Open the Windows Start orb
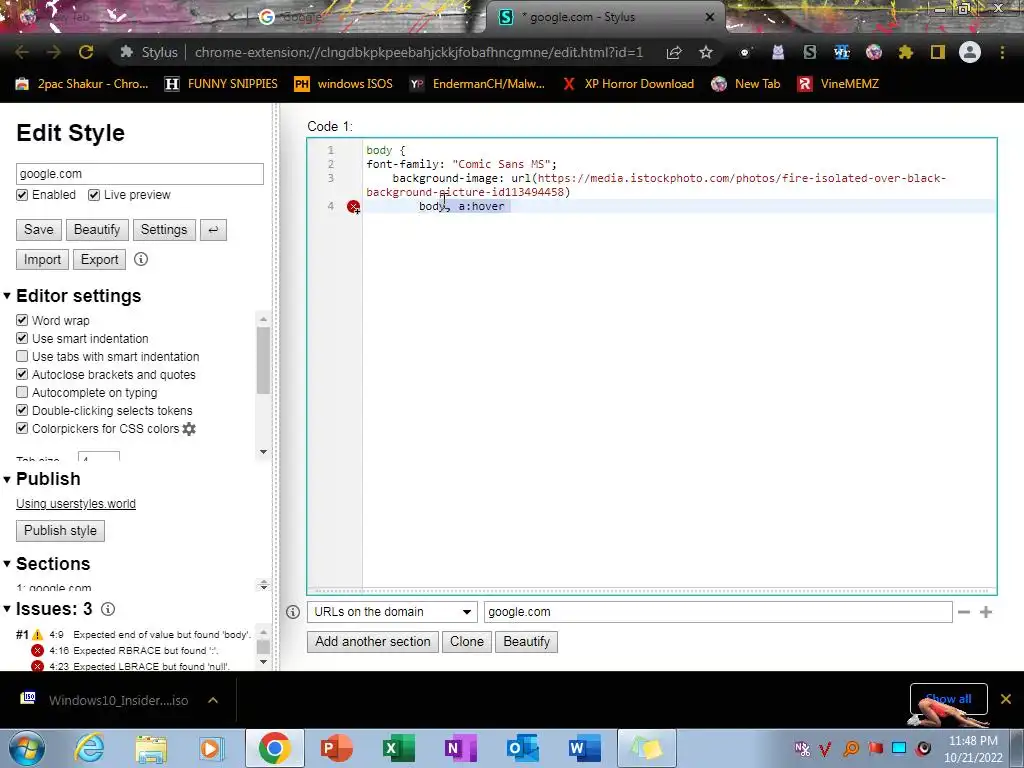 (27, 748)
